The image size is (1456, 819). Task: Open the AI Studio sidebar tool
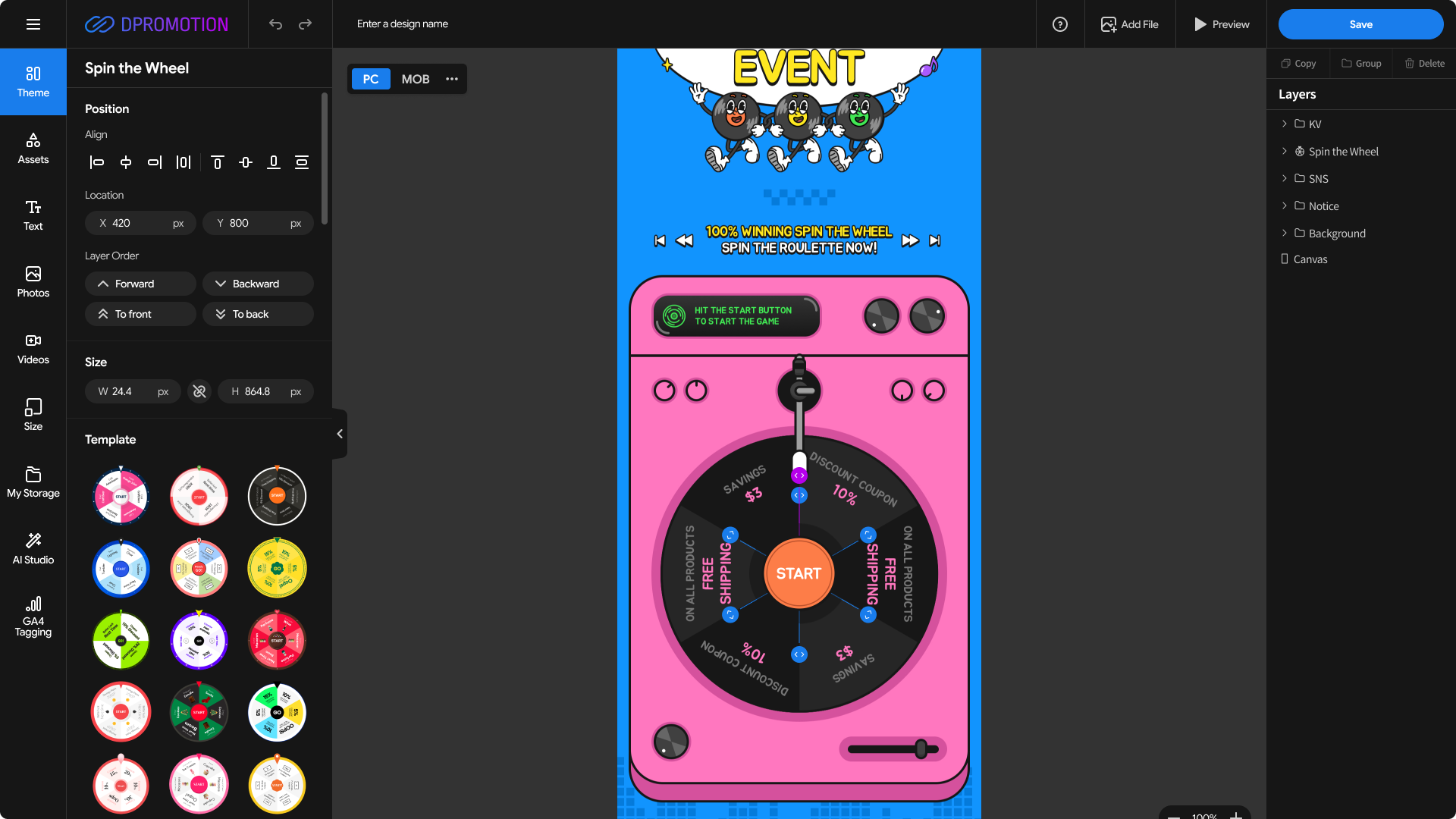33,548
